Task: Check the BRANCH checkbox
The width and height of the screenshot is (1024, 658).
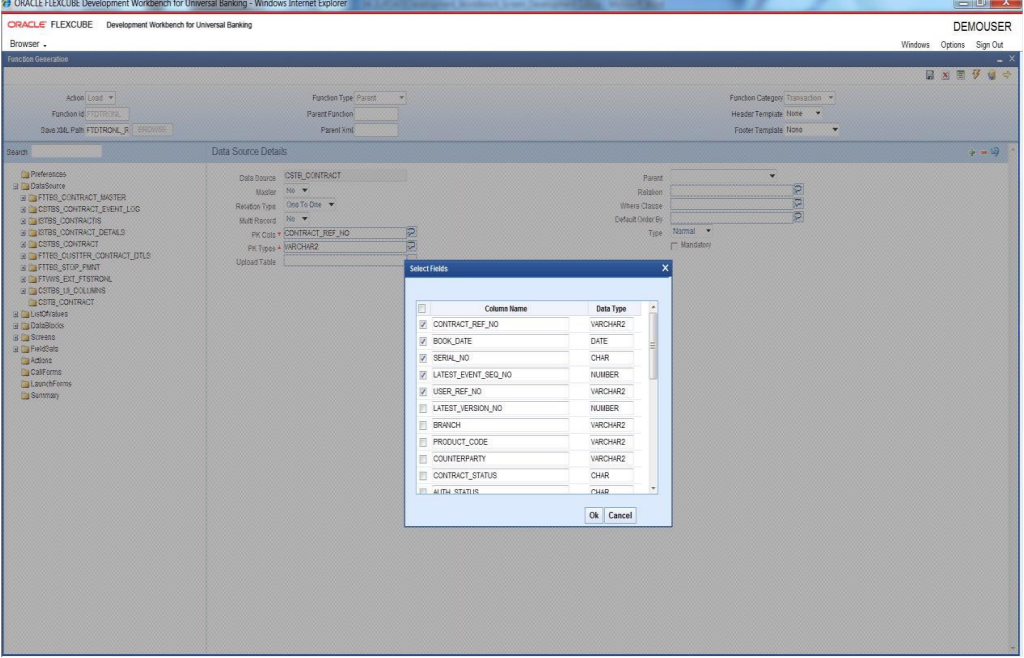Action: tap(423, 426)
